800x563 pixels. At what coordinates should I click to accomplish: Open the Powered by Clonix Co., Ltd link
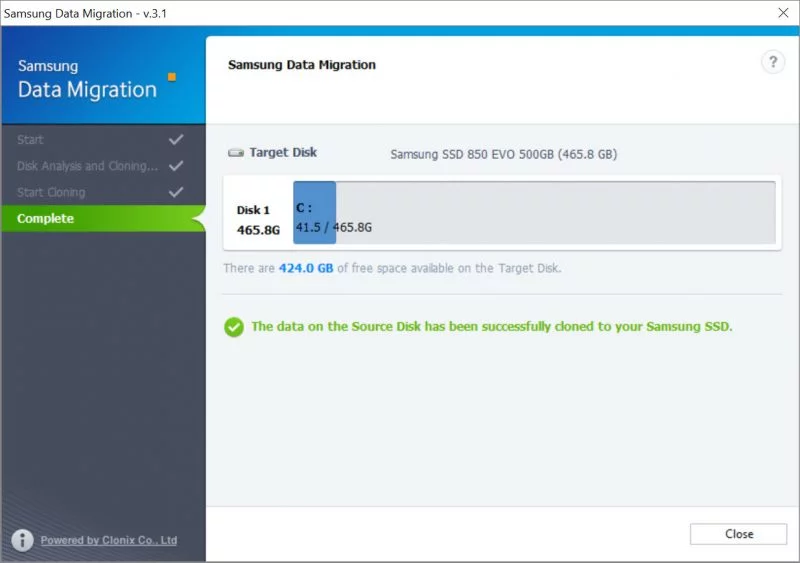tap(108, 540)
